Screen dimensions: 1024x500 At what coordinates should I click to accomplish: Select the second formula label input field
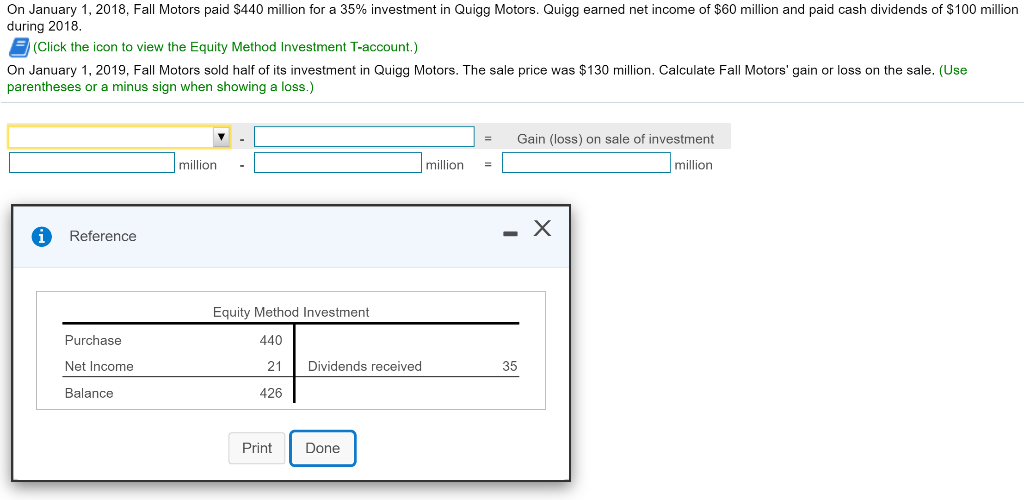pos(364,137)
